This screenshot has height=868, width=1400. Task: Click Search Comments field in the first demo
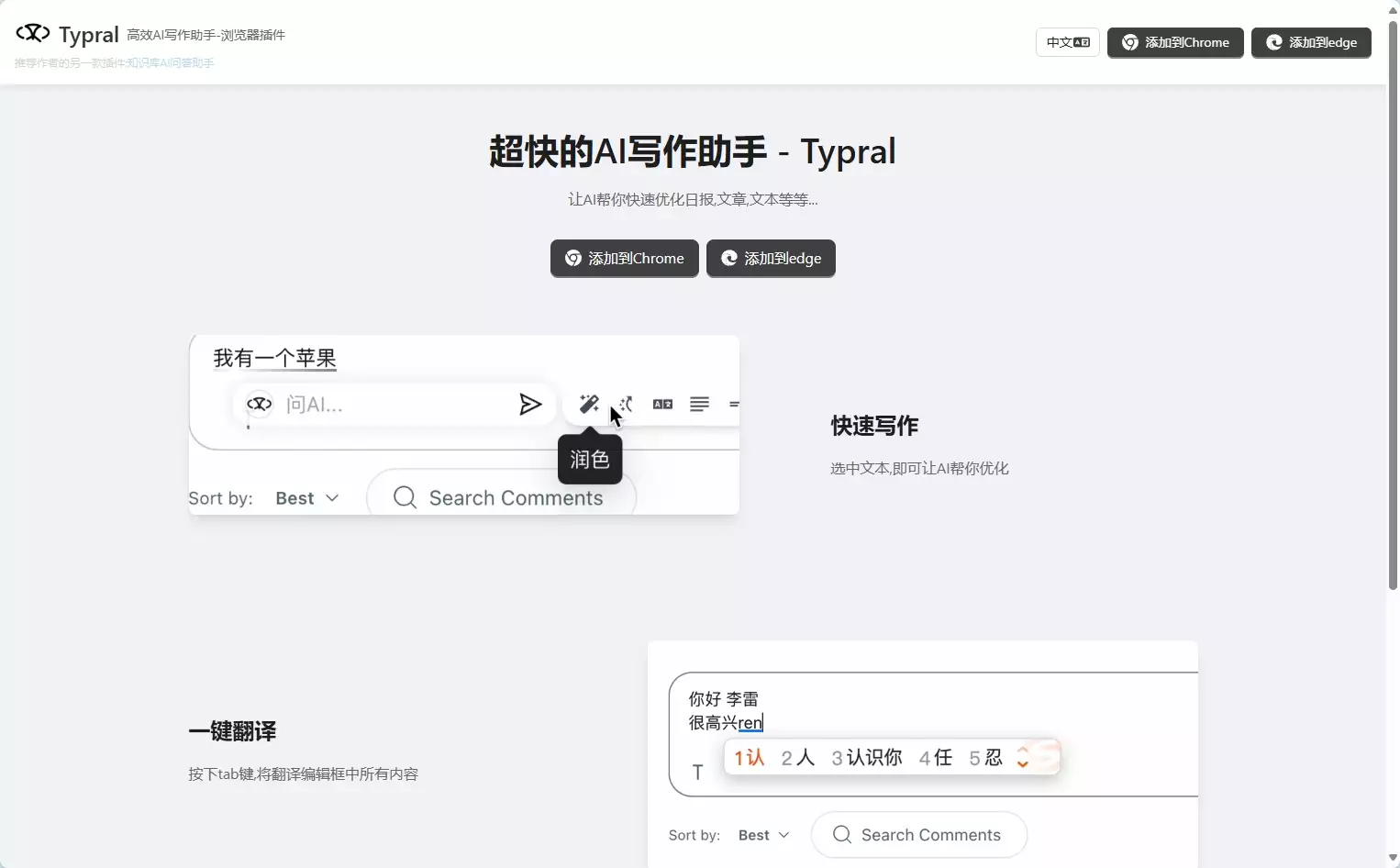[501, 498]
